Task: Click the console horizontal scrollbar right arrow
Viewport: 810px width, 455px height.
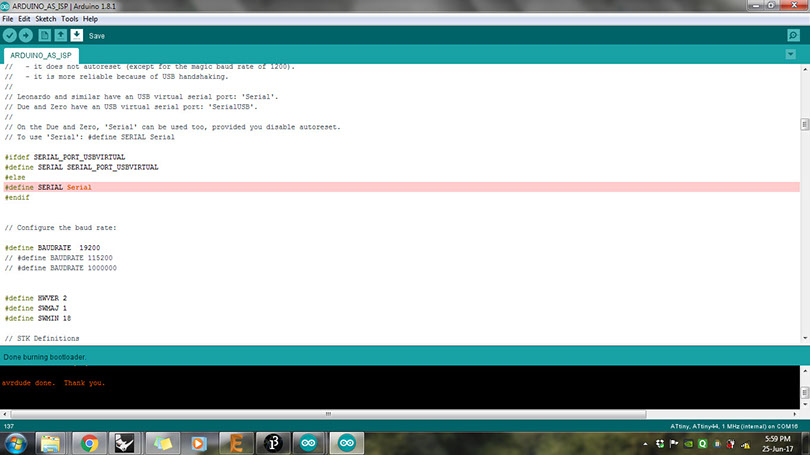Action: pos(795,414)
